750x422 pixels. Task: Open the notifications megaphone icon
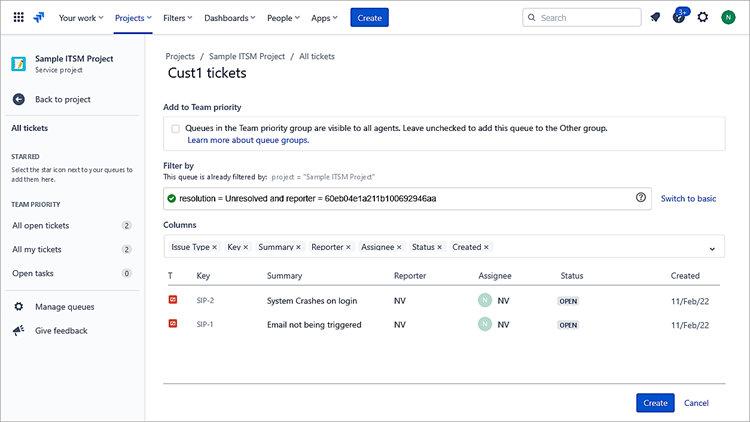(x=655, y=17)
